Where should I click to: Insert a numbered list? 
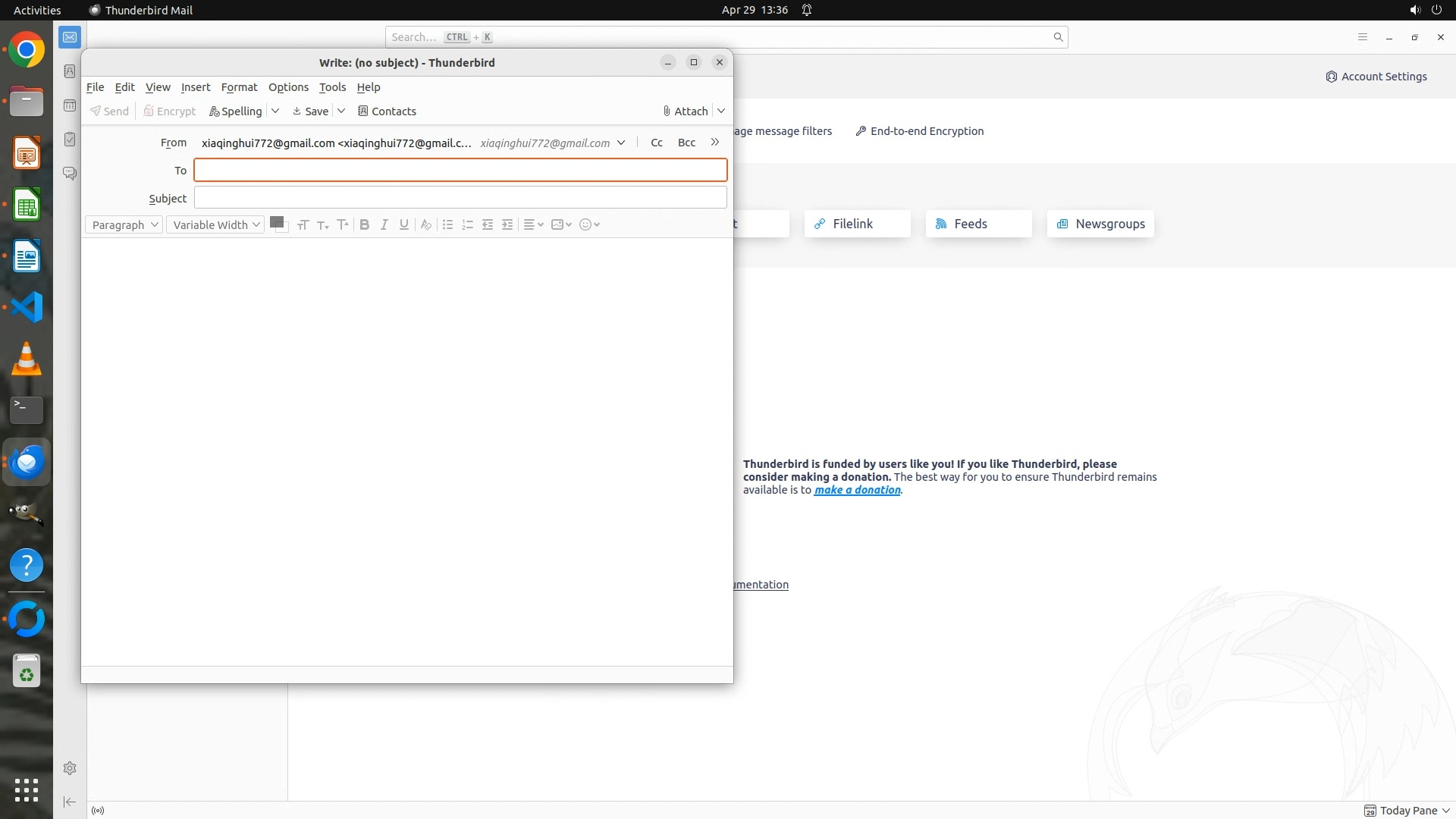tap(467, 224)
